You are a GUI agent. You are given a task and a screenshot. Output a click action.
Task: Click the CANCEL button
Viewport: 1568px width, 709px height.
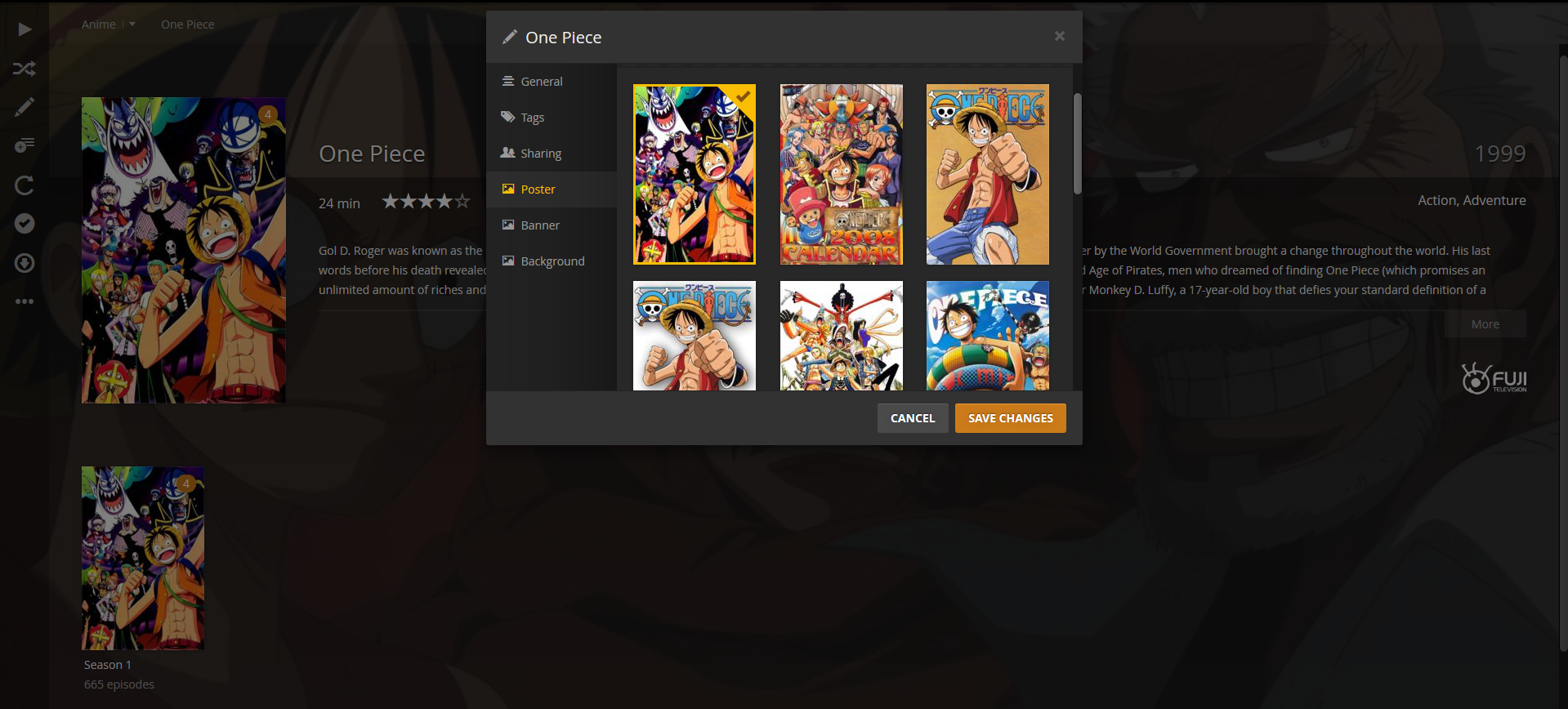pos(913,418)
